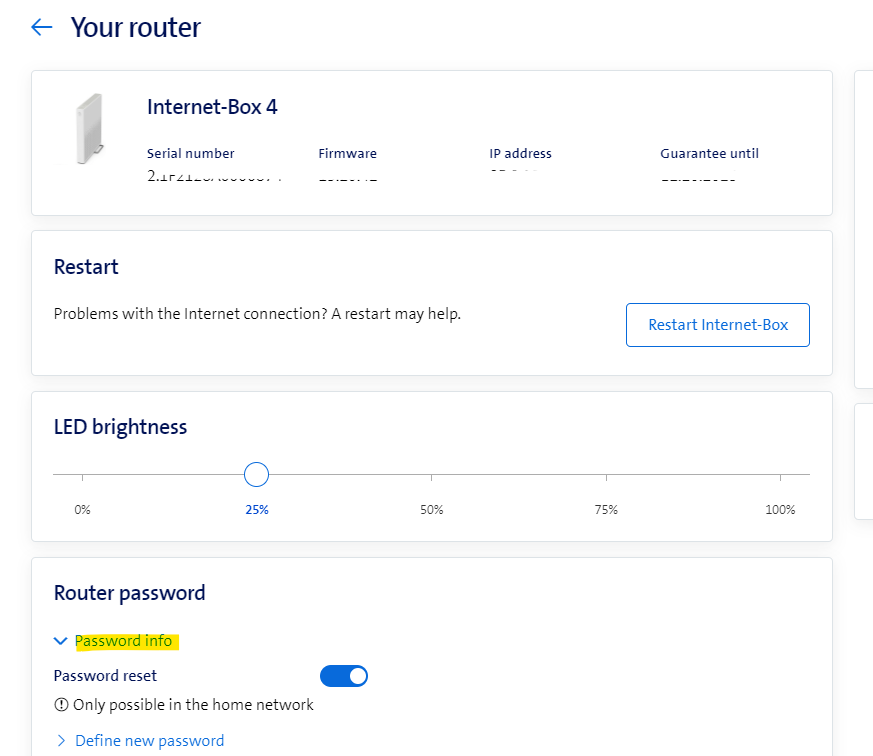Expand the Define new password chevron
Image resolution: width=873 pixels, height=756 pixels.
tap(61, 741)
